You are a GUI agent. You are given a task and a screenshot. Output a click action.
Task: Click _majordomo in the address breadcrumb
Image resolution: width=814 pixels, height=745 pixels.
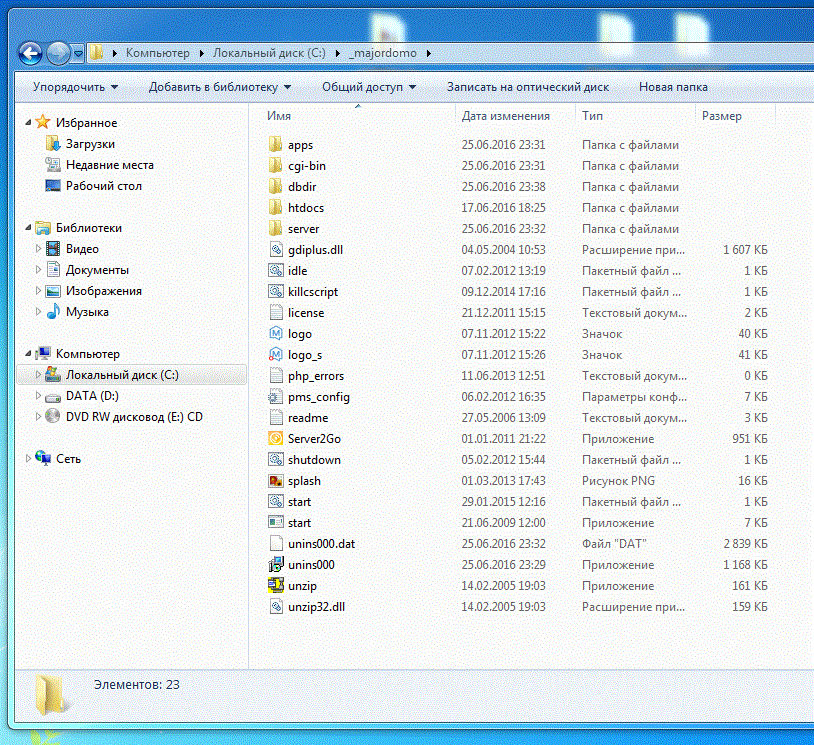pos(389,52)
